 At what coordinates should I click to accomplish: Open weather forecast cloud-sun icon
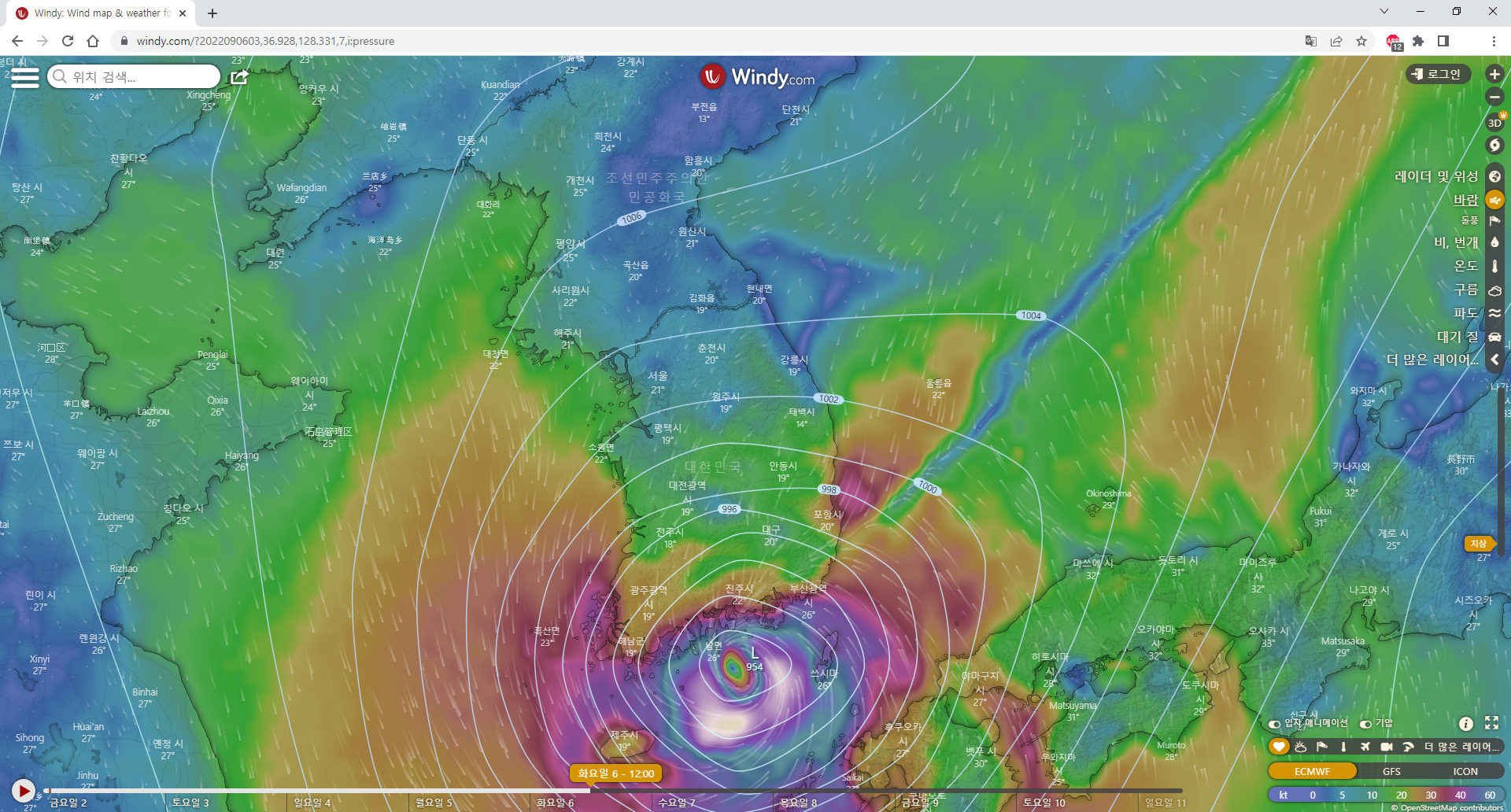[x=1301, y=747]
